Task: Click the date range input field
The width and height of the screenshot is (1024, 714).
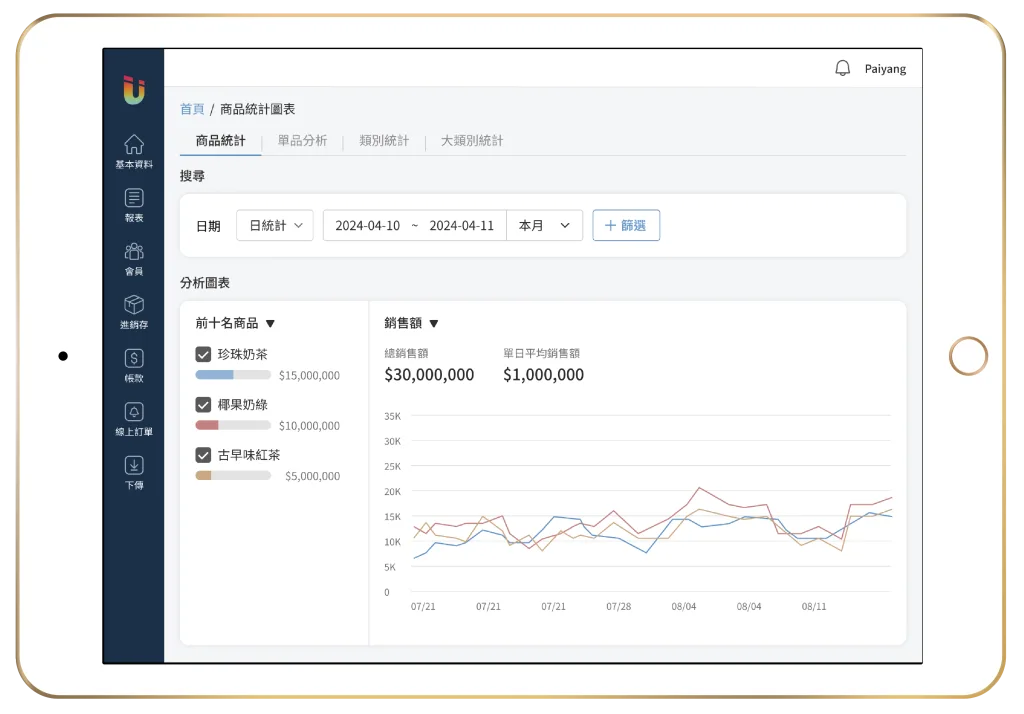Action: [414, 225]
